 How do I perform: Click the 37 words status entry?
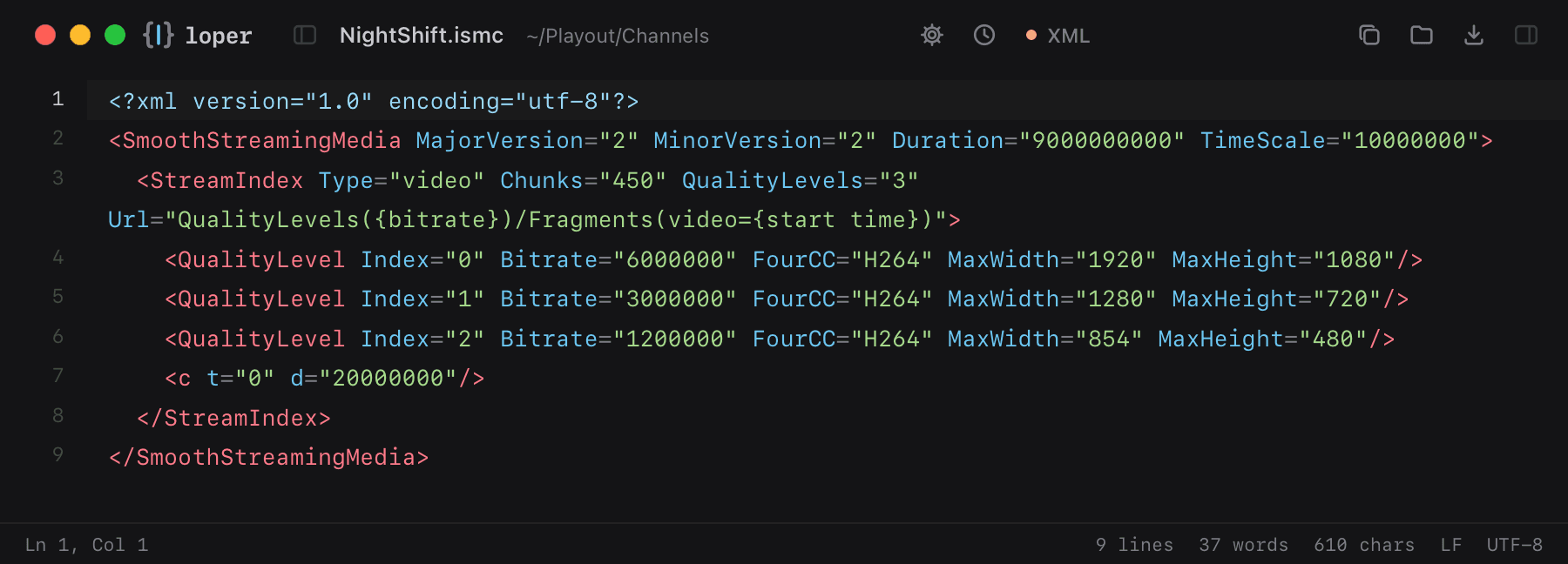click(x=1243, y=545)
